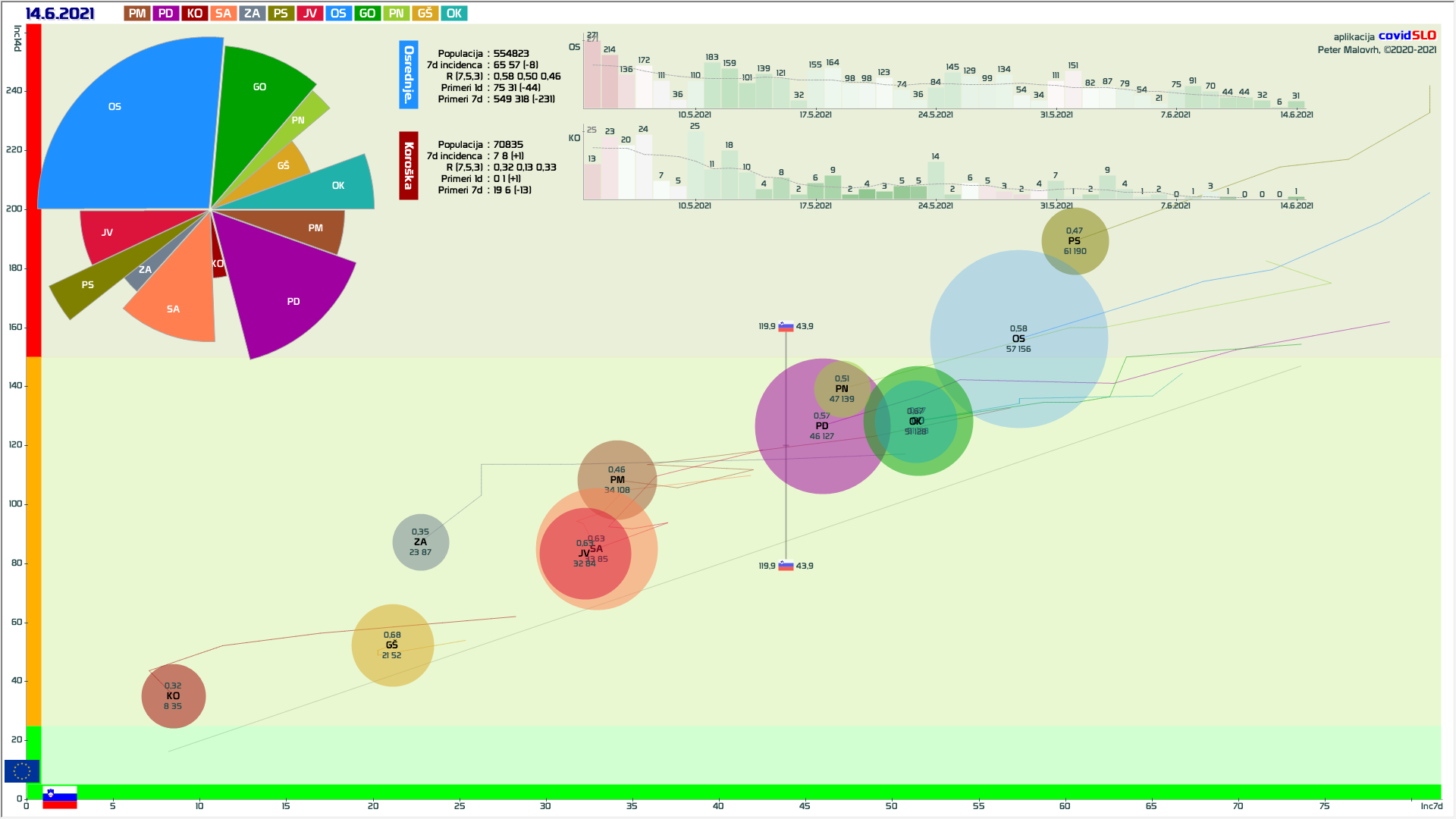This screenshot has width=1456, height=819.
Task: Select the GO region tag
Action: [367, 14]
